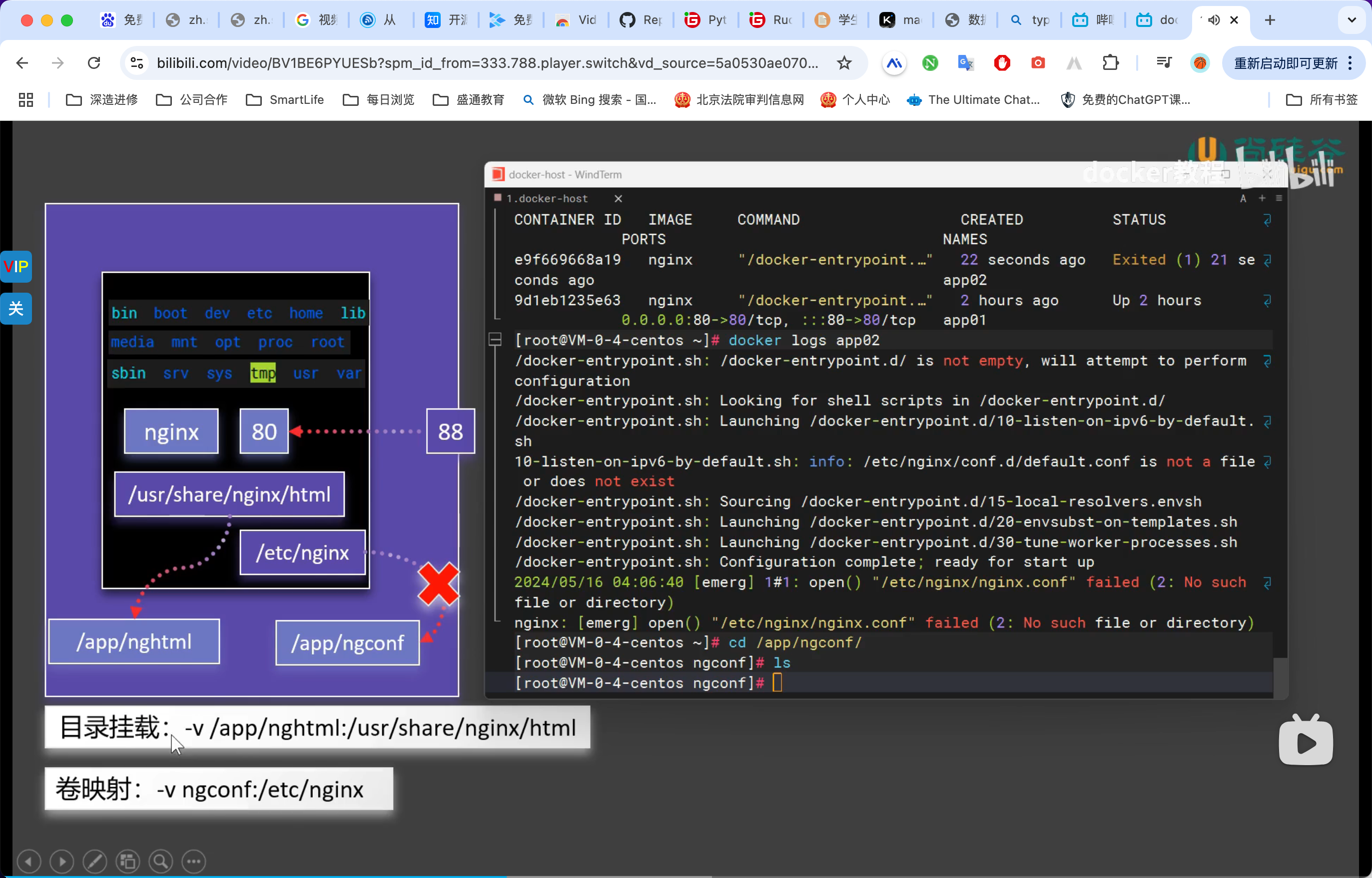Toggle the VIP side panel button
The height and width of the screenshot is (878, 1372).
coord(16,266)
